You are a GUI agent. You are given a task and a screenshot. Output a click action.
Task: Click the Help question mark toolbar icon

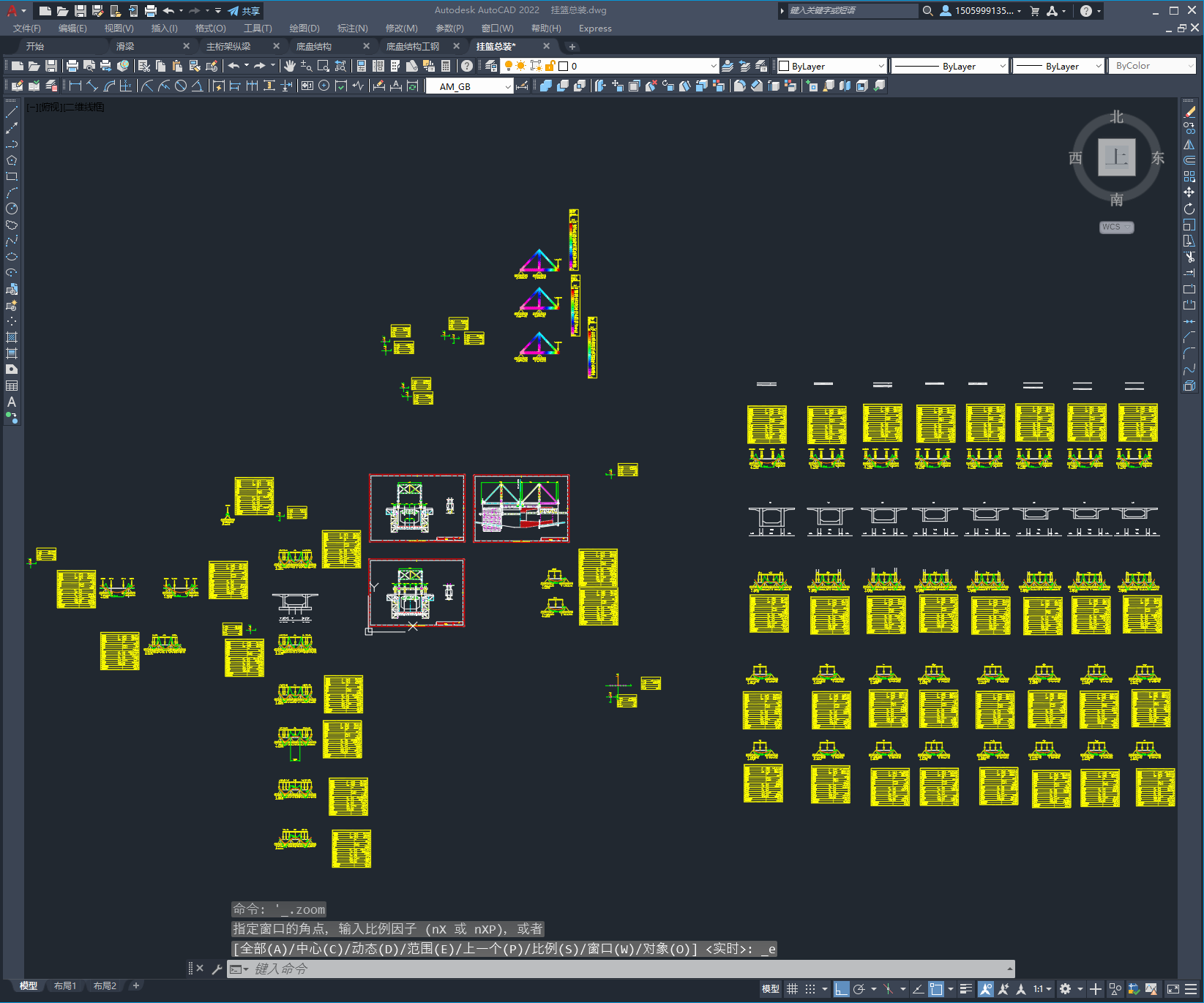467,66
